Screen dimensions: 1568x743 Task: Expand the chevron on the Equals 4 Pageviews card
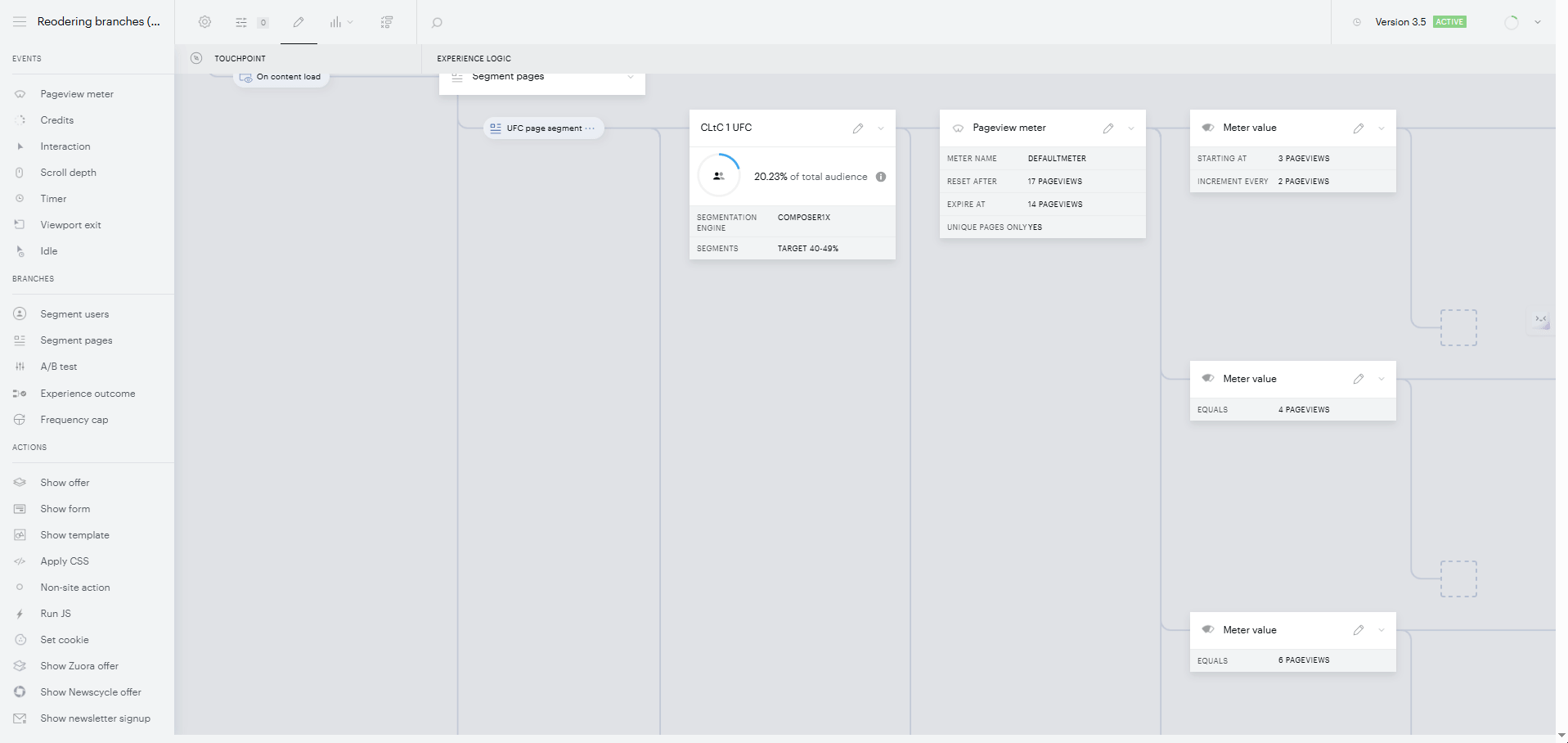1382,379
